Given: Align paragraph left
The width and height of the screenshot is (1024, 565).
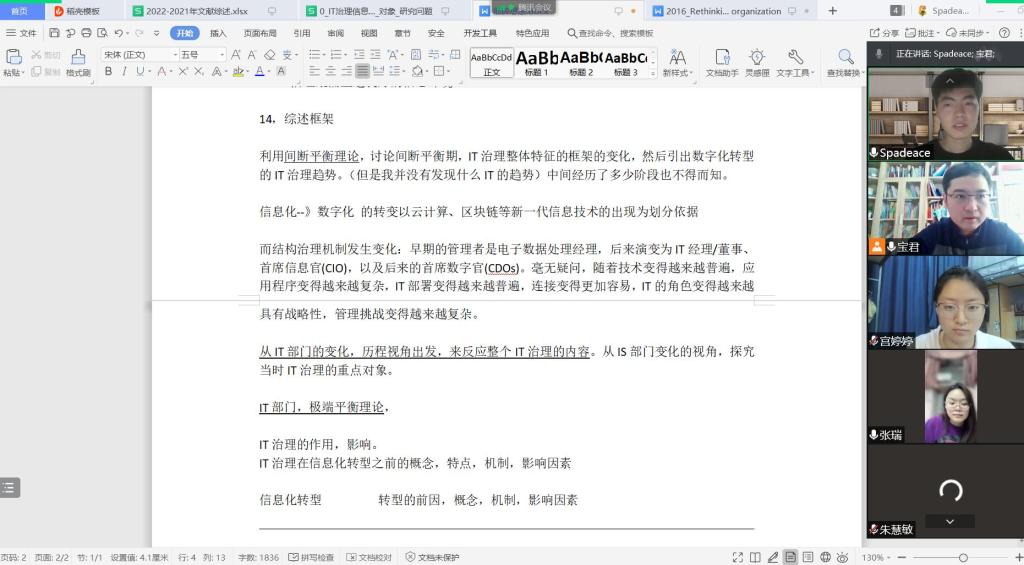Looking at the screenshot, I should pos(315,71).
